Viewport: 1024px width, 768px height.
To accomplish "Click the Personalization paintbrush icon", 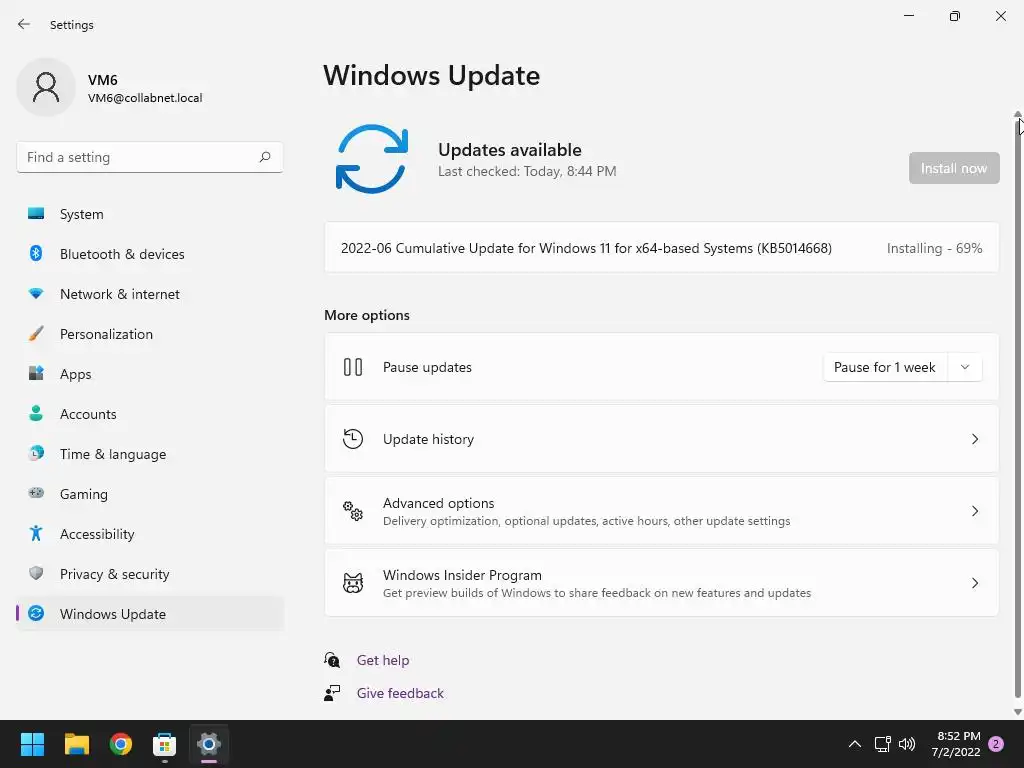I will click(36, 334).
